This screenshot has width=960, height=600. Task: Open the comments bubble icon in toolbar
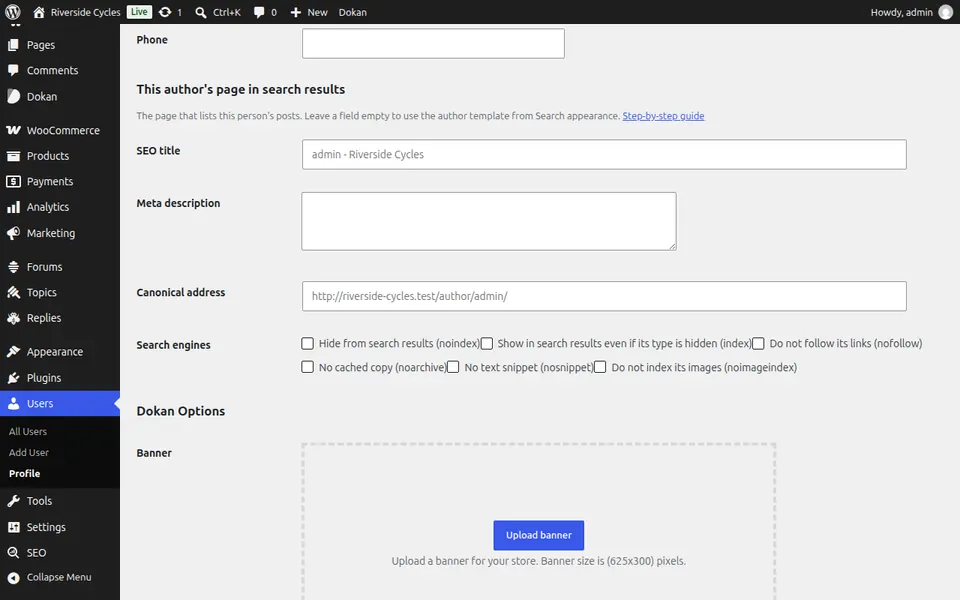[259, 12]
